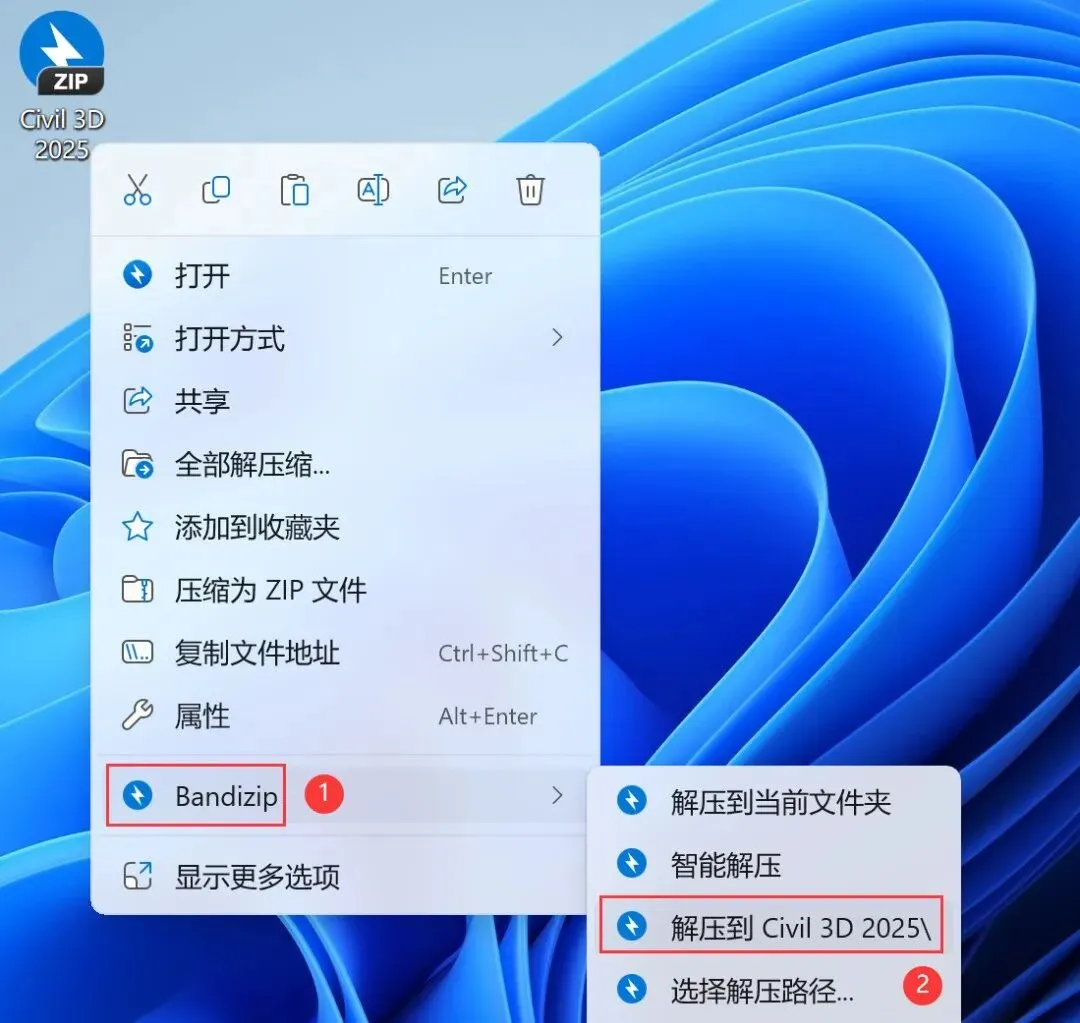The height and width of the screenshot is (1023, 1080).
Task: Click the star icon beside 添加到收藏夹
Action: 138,527
